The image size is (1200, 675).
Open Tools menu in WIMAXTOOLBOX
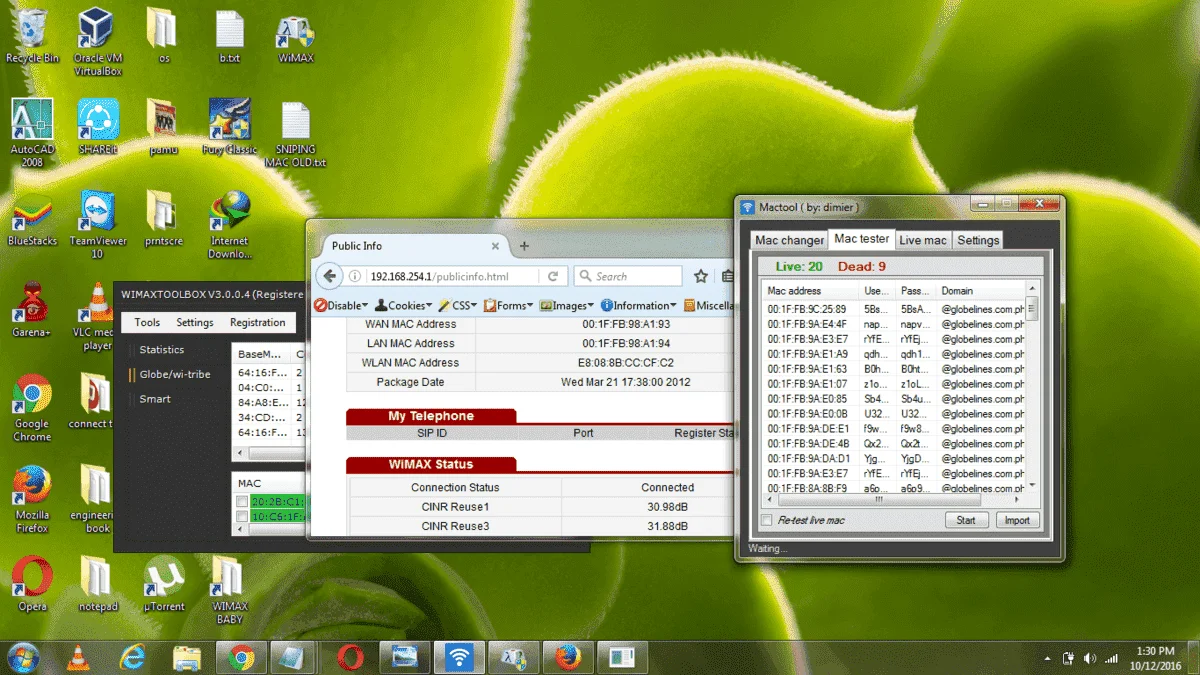[x=147, y=322]
